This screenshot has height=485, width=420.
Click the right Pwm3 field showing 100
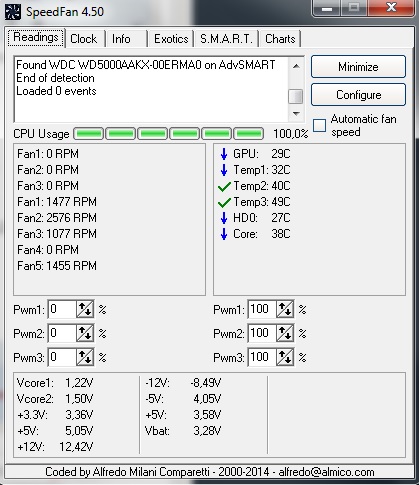pyautogui.click(x=262, y=357)
